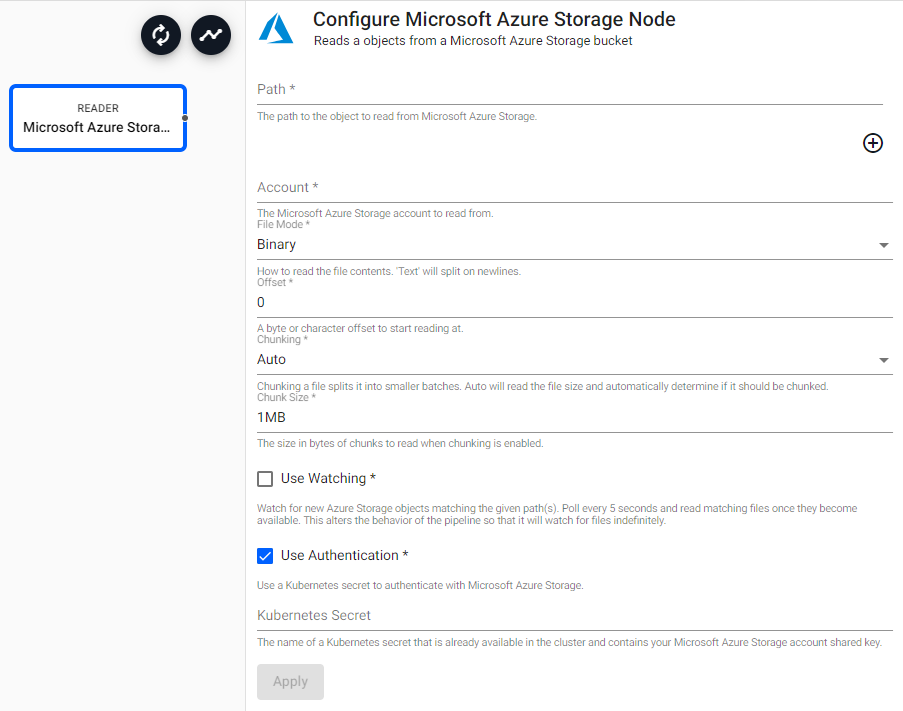Image resolution: width=903 pixels, height=711 pixels.
Task: Click the Offset field with value 0
Action: coord(575,303)
